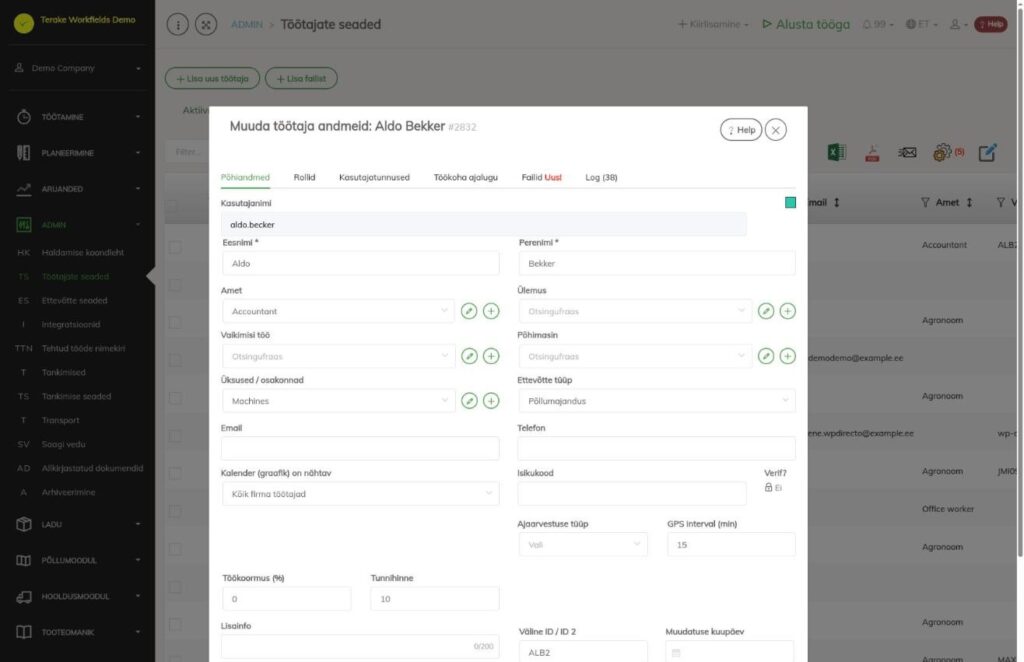This screenshot has width=1024, height=662.
Task: Edit Üksused / osakonnad with the pencil icon
Action: click(469, 401)
